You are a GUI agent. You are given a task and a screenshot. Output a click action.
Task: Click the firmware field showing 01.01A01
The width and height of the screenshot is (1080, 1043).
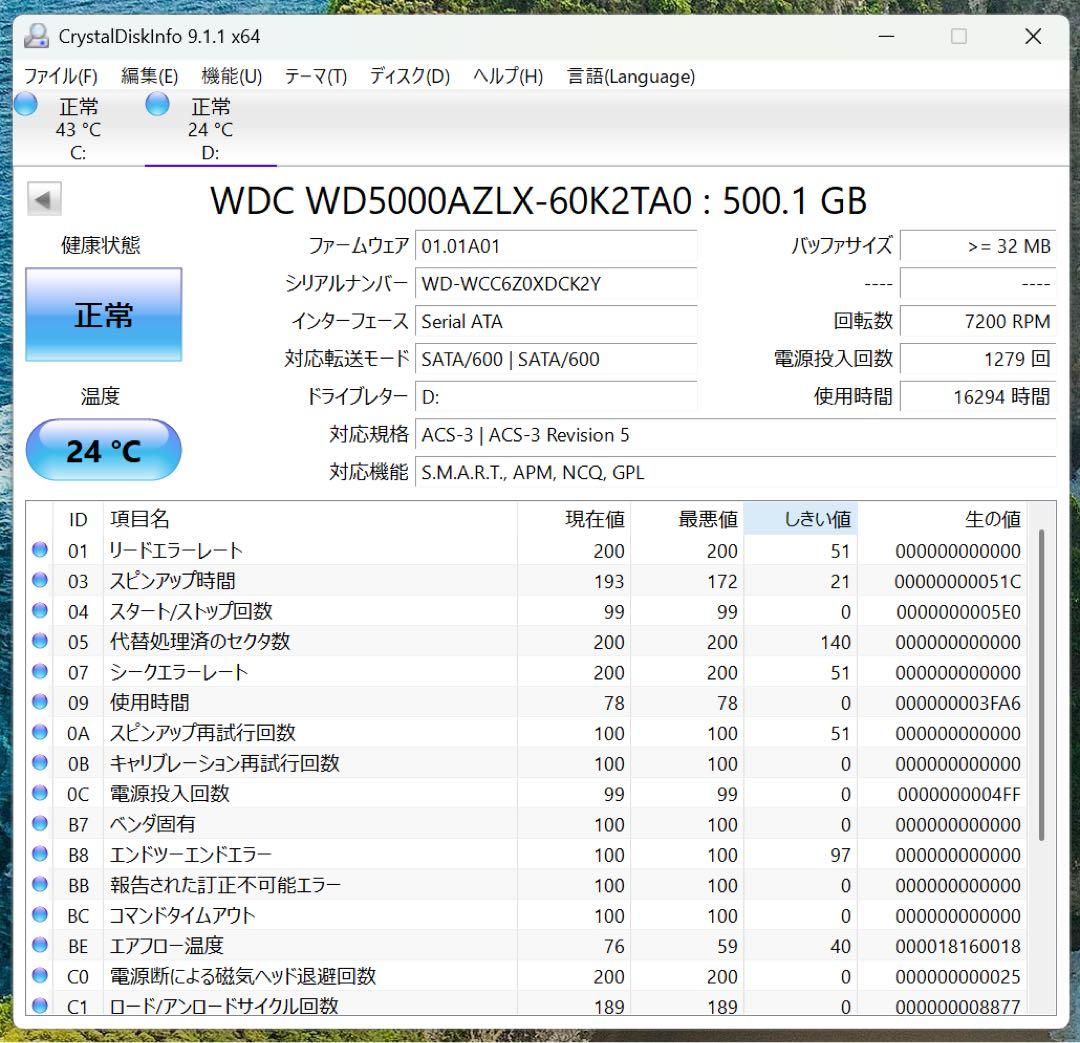556,246
